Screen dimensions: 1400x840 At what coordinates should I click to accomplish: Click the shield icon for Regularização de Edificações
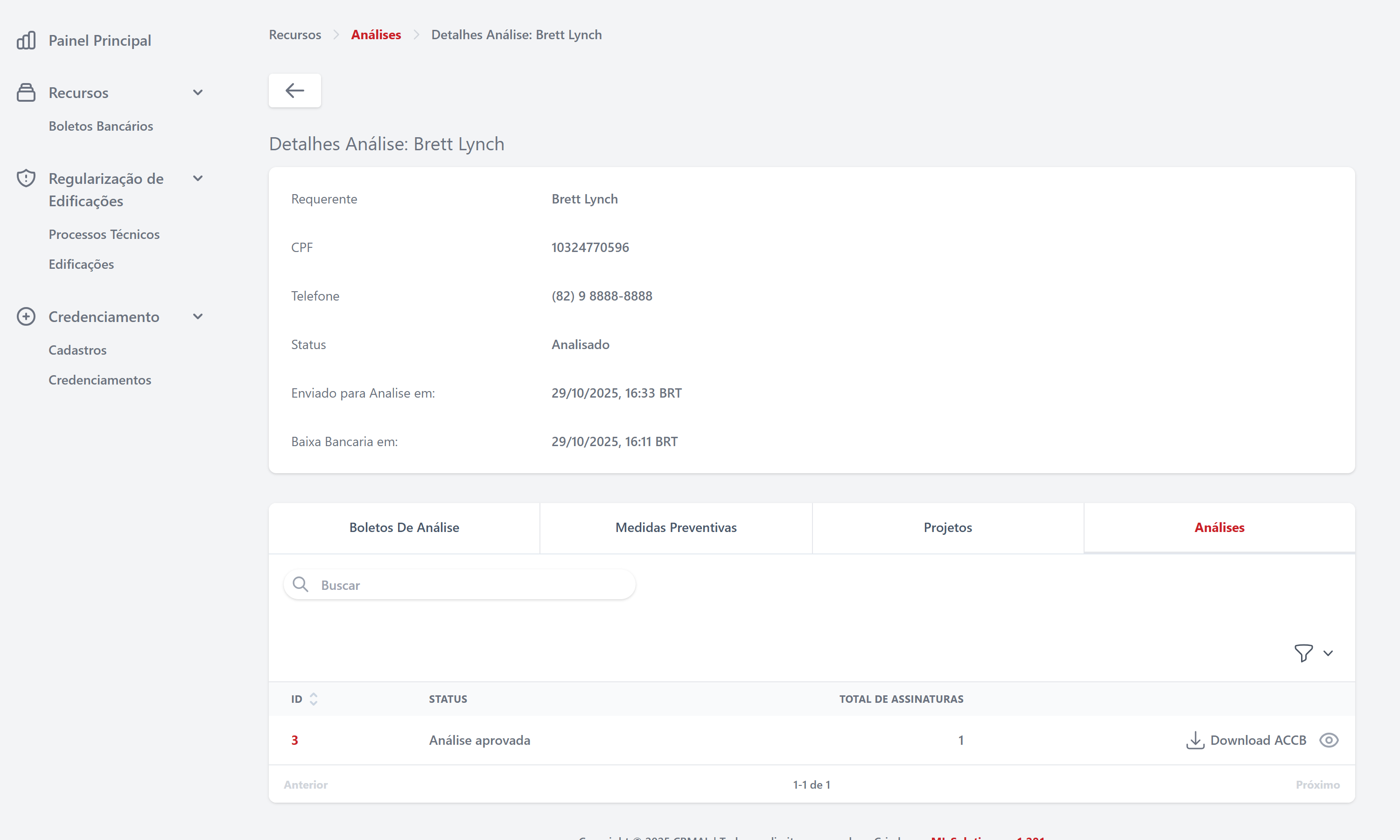coord(26,178)
